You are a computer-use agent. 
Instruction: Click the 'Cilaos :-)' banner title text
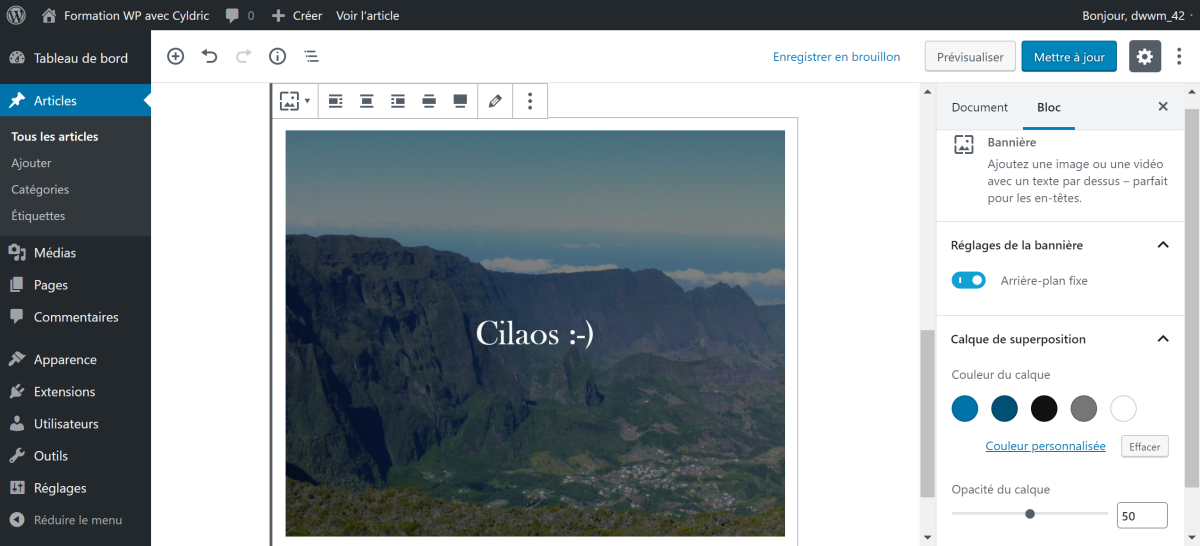[x=535, y=333]
